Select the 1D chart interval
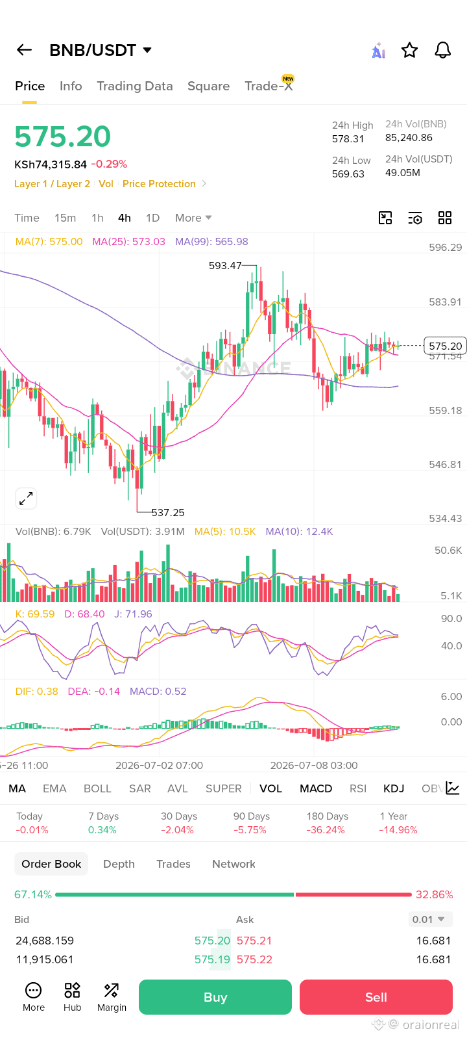Image resolution: width=467 pixels, height=1040 pixels. click(x=153, y=218)
